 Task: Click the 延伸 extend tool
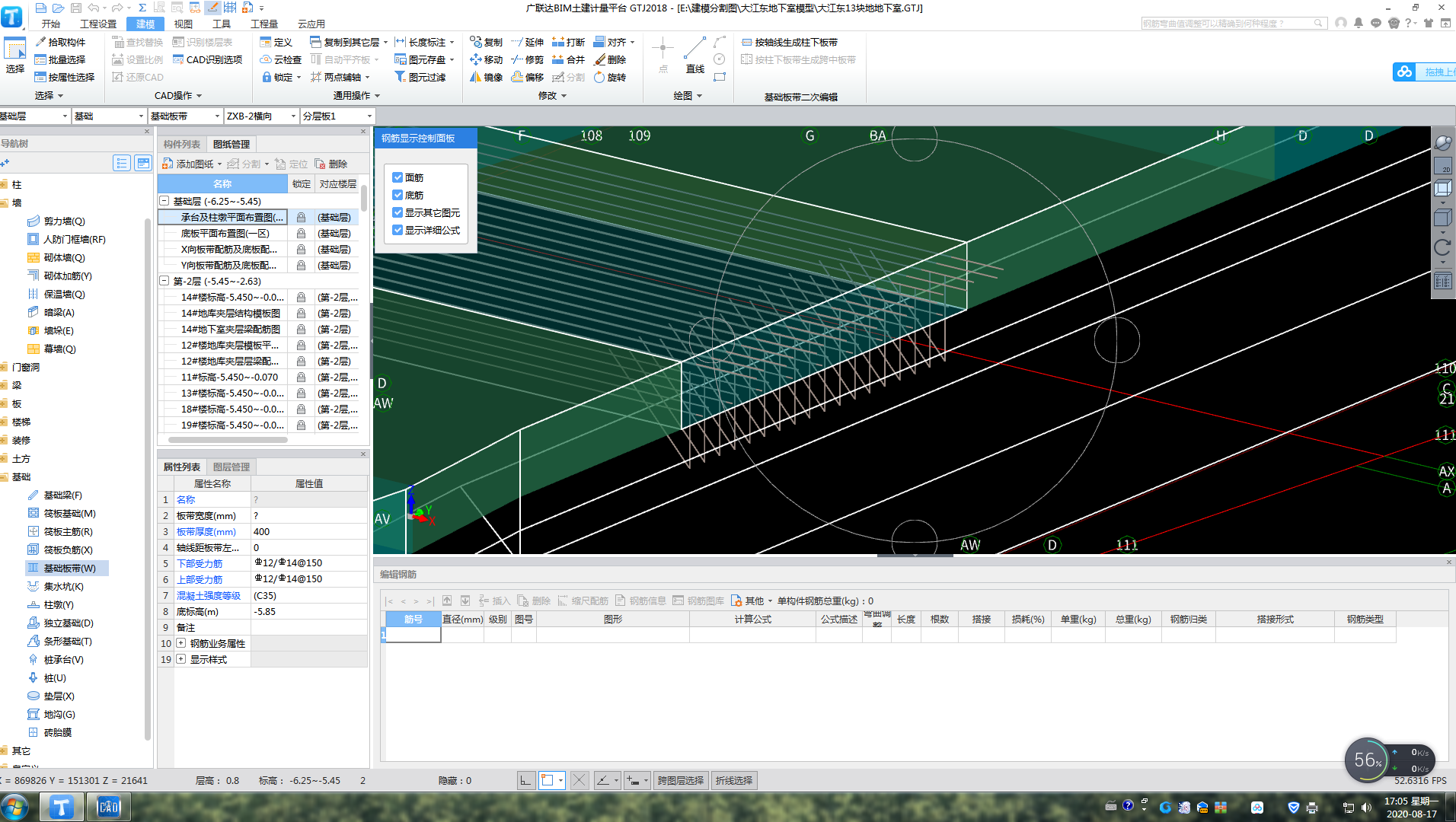point(527,42)
